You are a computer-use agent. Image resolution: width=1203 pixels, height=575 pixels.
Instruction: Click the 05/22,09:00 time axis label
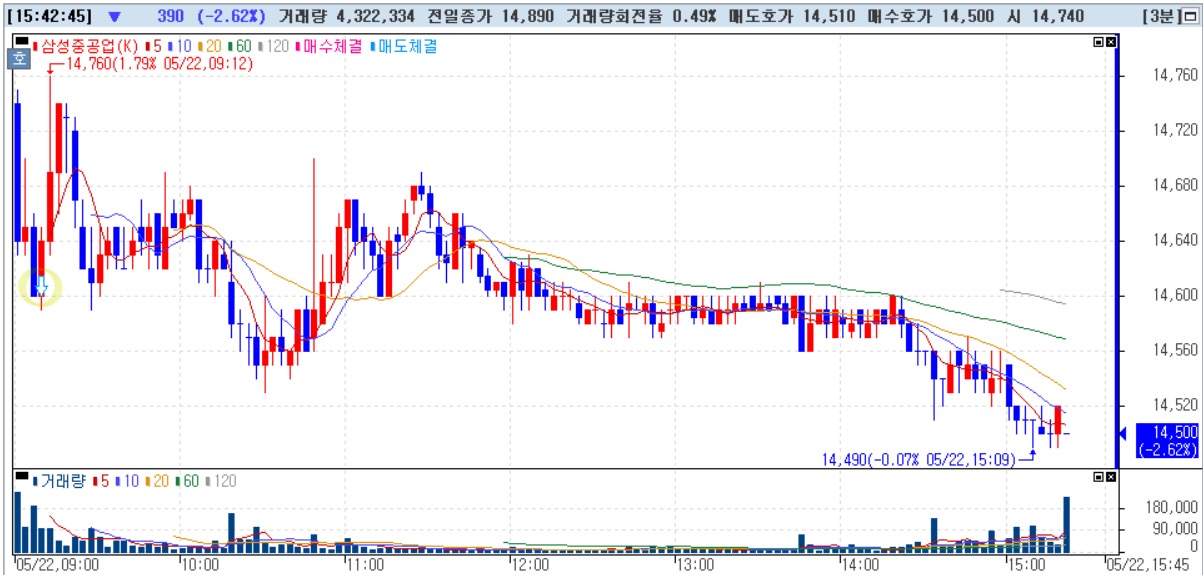tap(57, 565)
